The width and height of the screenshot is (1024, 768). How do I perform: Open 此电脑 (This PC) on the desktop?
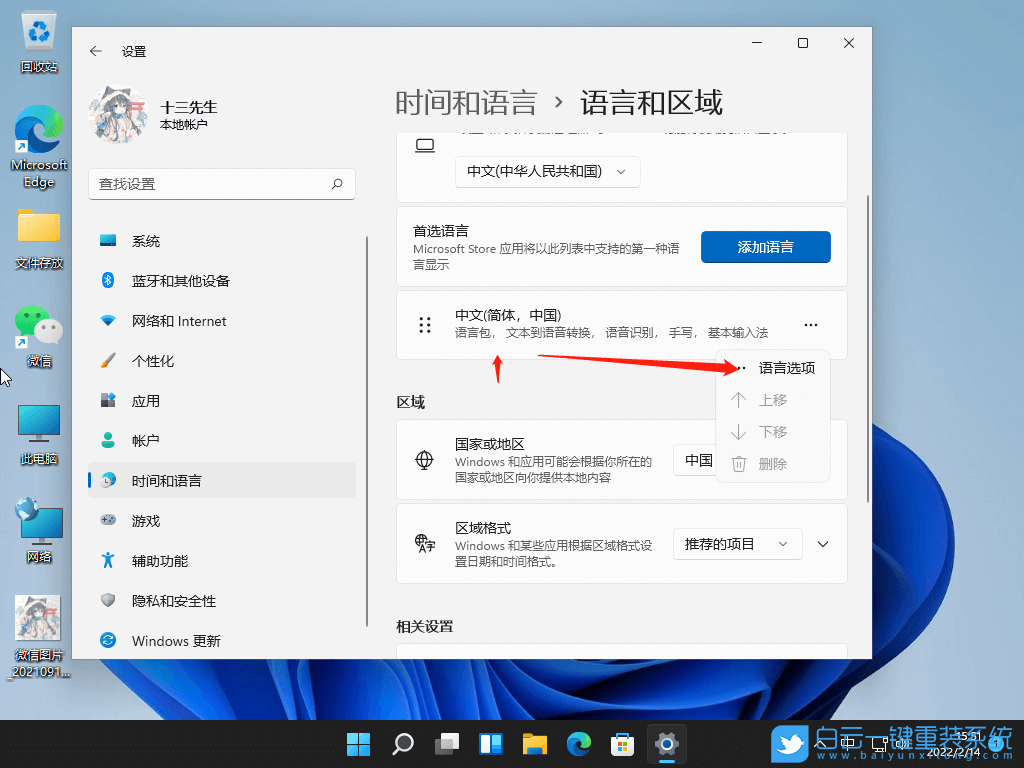[38, 425]
